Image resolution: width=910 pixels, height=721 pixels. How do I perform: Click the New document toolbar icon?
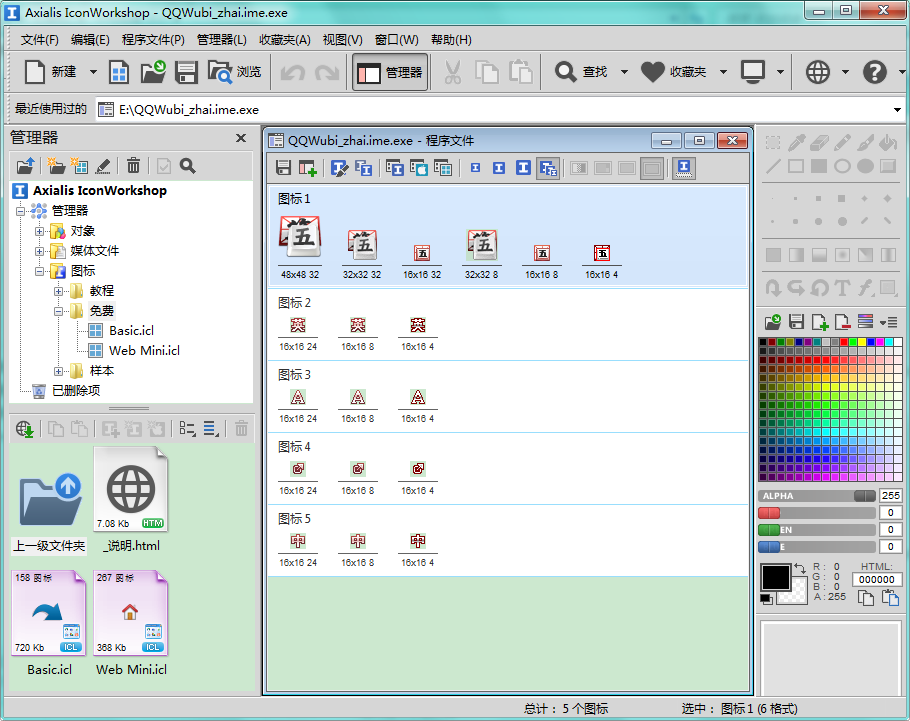[35, 72]
